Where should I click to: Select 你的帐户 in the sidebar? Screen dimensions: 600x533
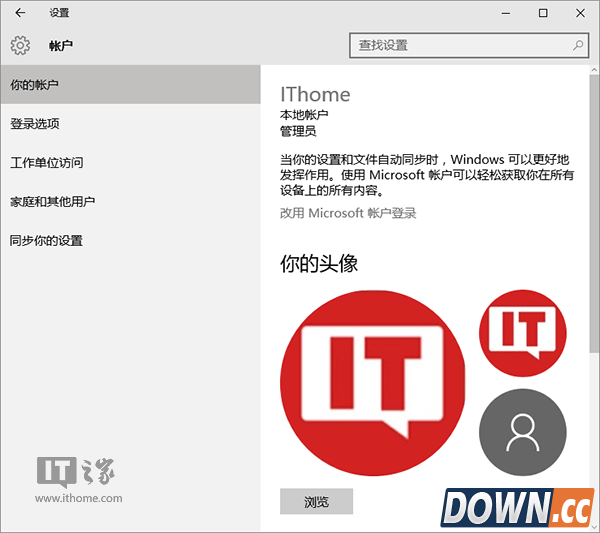(x=130, y=85)
